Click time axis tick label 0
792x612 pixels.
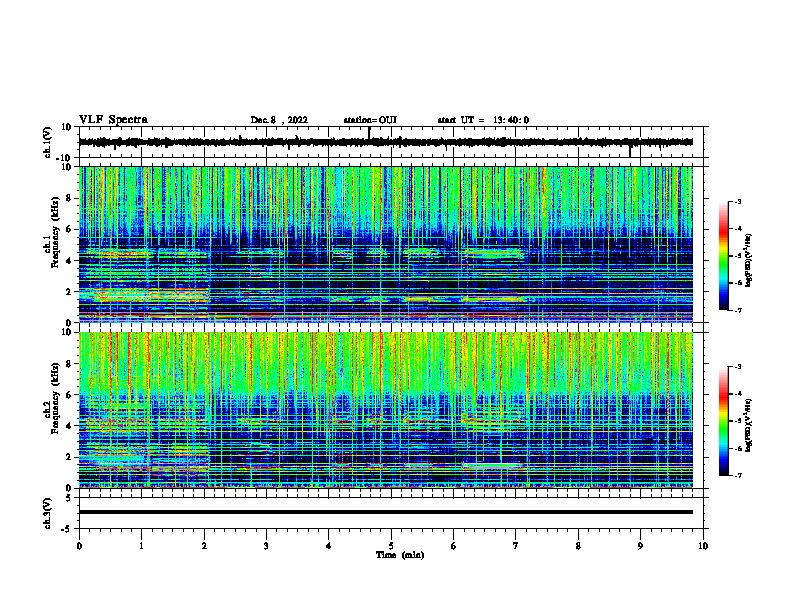79,546
